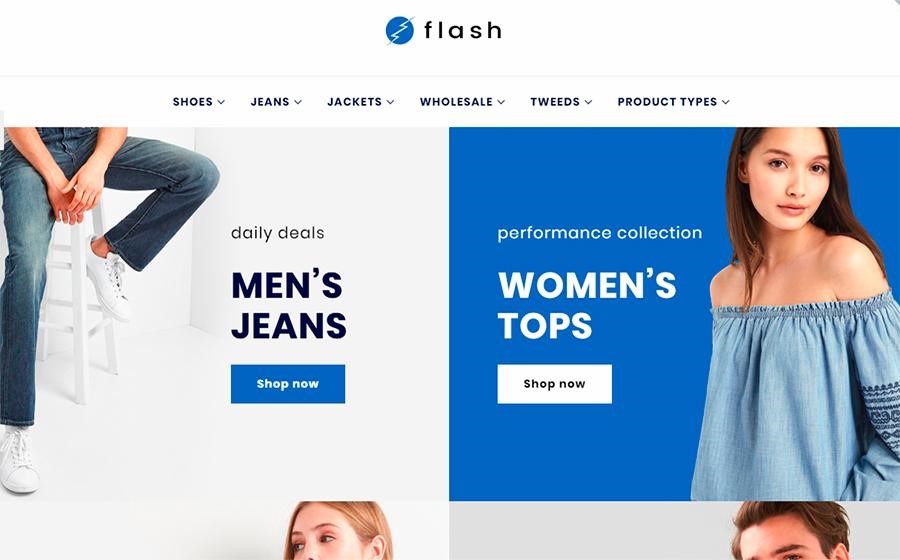Expand the Product Types dropdown chevron

click(726, 102)
